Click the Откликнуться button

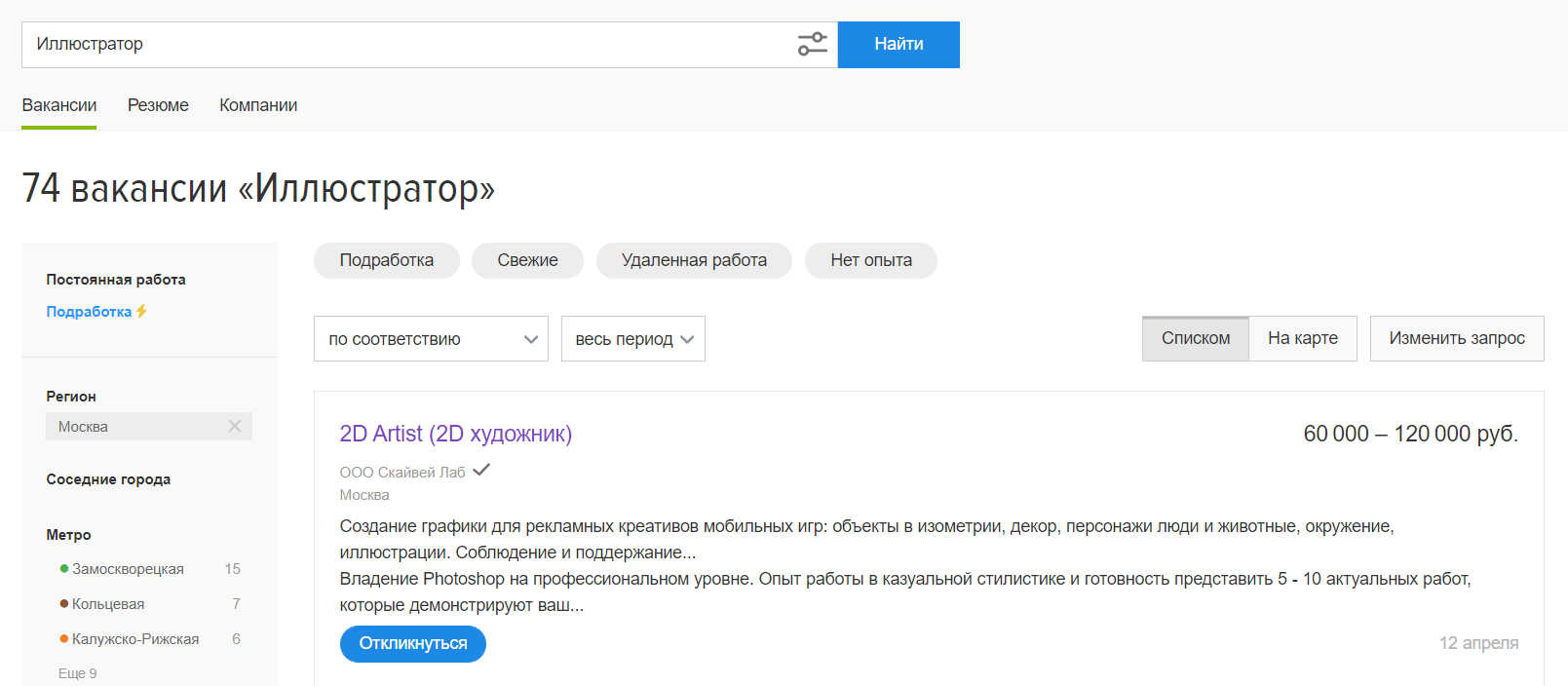click(x=412, y=643)
